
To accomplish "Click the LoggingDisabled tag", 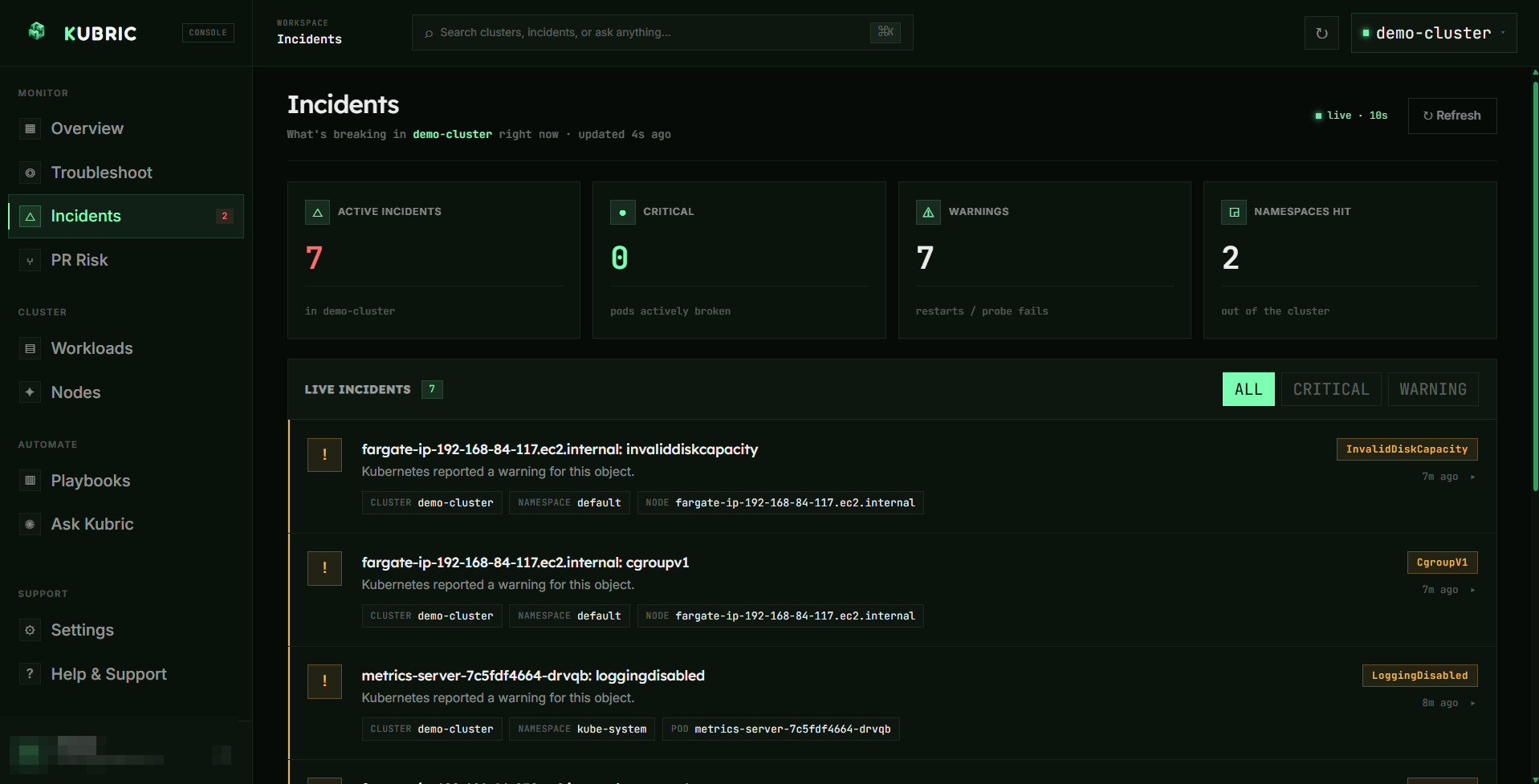I will [x=1419, y=676].
